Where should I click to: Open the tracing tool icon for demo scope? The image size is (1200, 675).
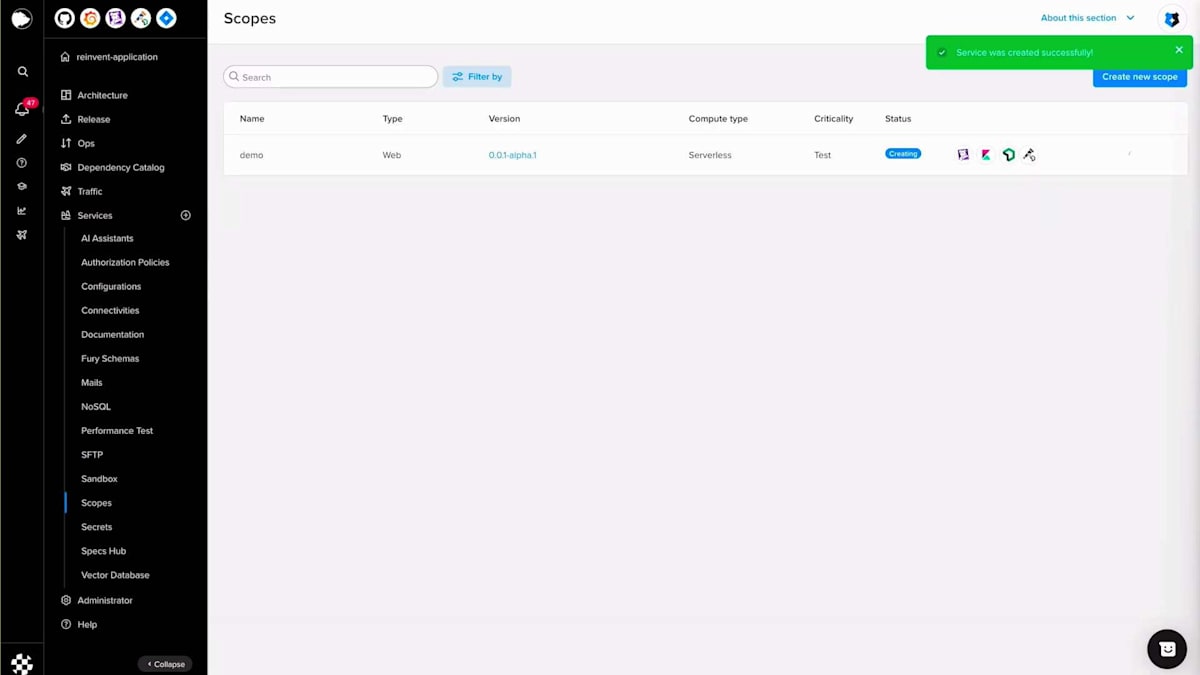1029,155
